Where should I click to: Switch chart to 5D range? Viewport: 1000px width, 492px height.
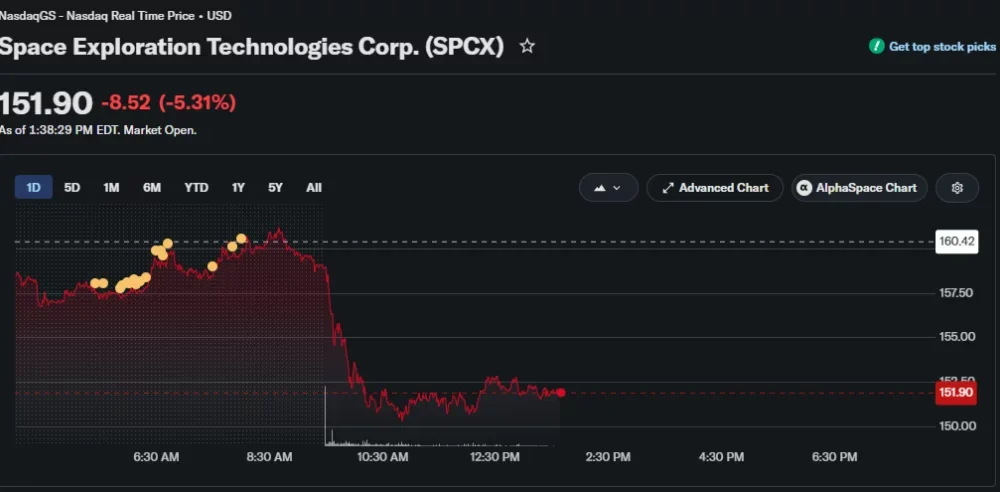[72, 188]
